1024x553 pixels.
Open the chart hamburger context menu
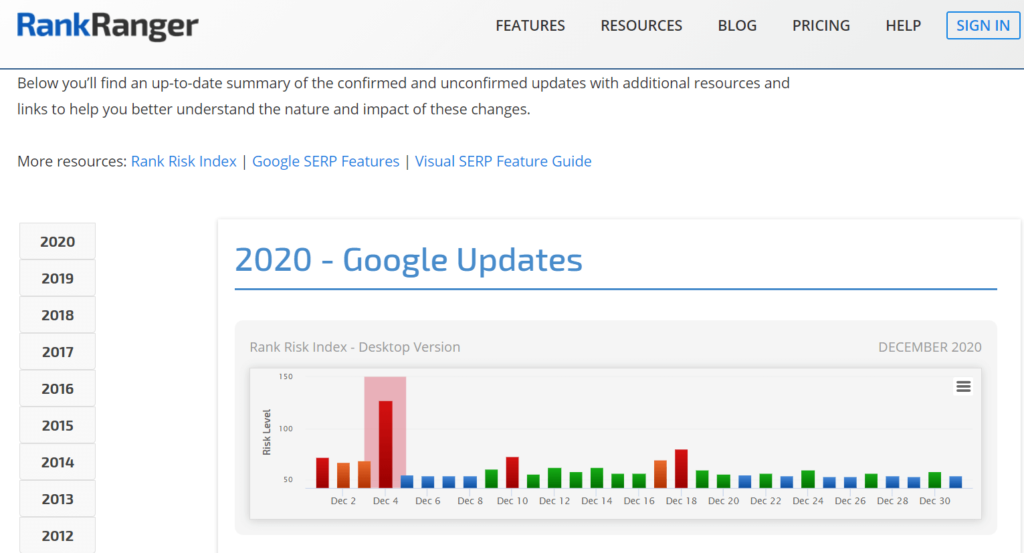click(963, 387)
